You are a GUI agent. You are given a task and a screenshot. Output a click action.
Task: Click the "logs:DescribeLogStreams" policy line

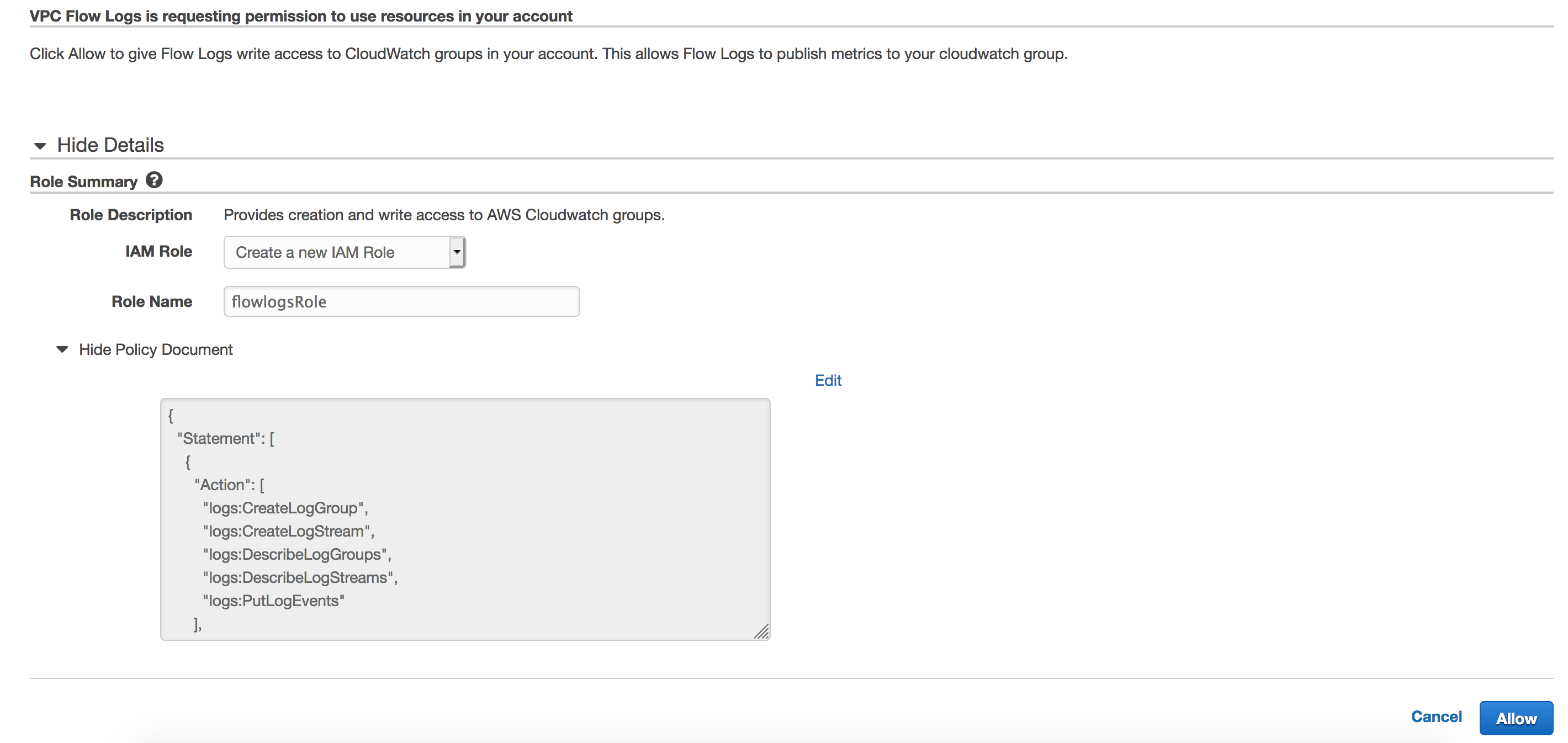pyautogui.click(x=300, y=577)
